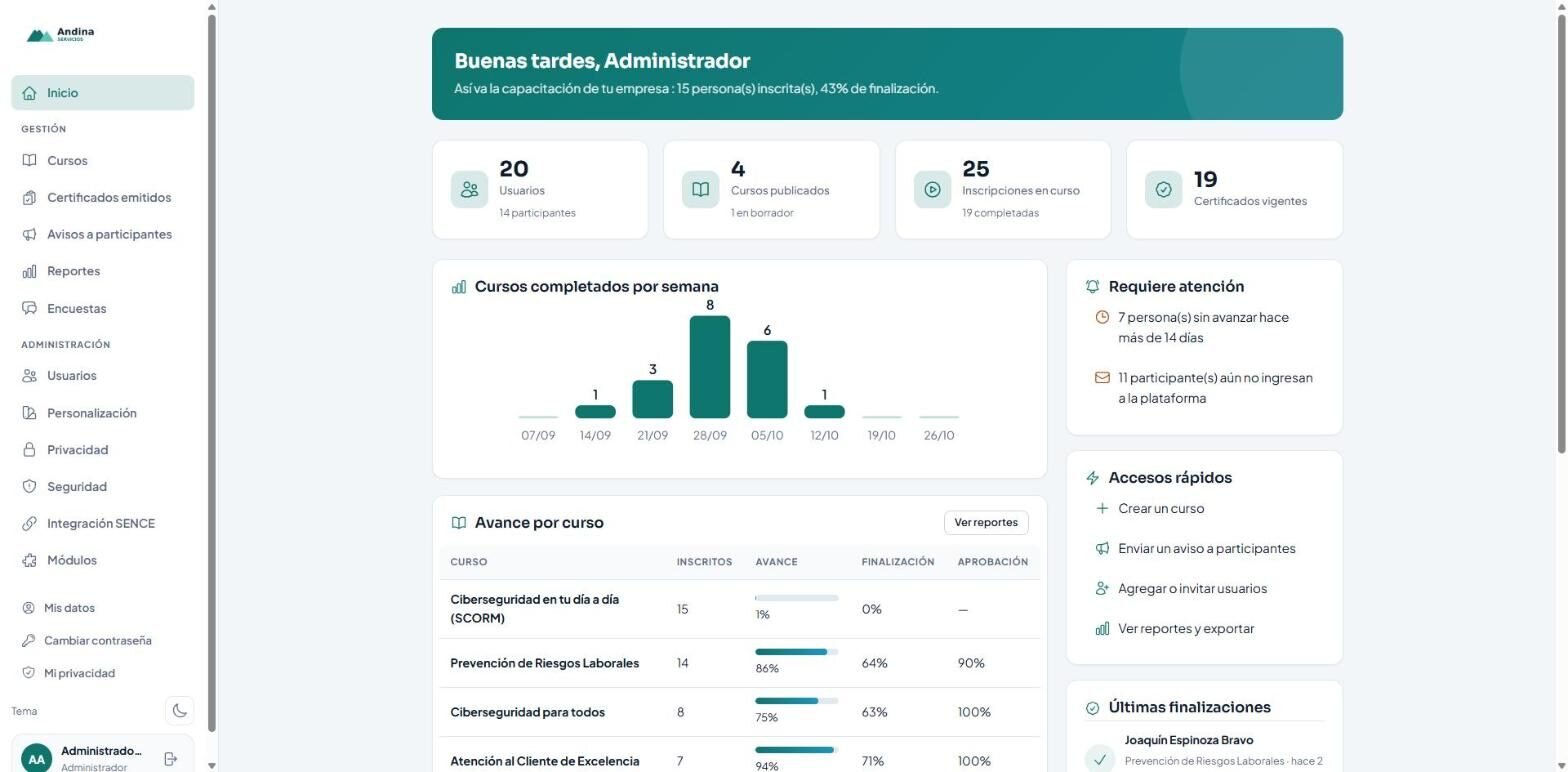Click megaphone icon beside Enviar un aviso
The height and width of the screenshot is (772, 1568).
click(x=1102, y=548)
